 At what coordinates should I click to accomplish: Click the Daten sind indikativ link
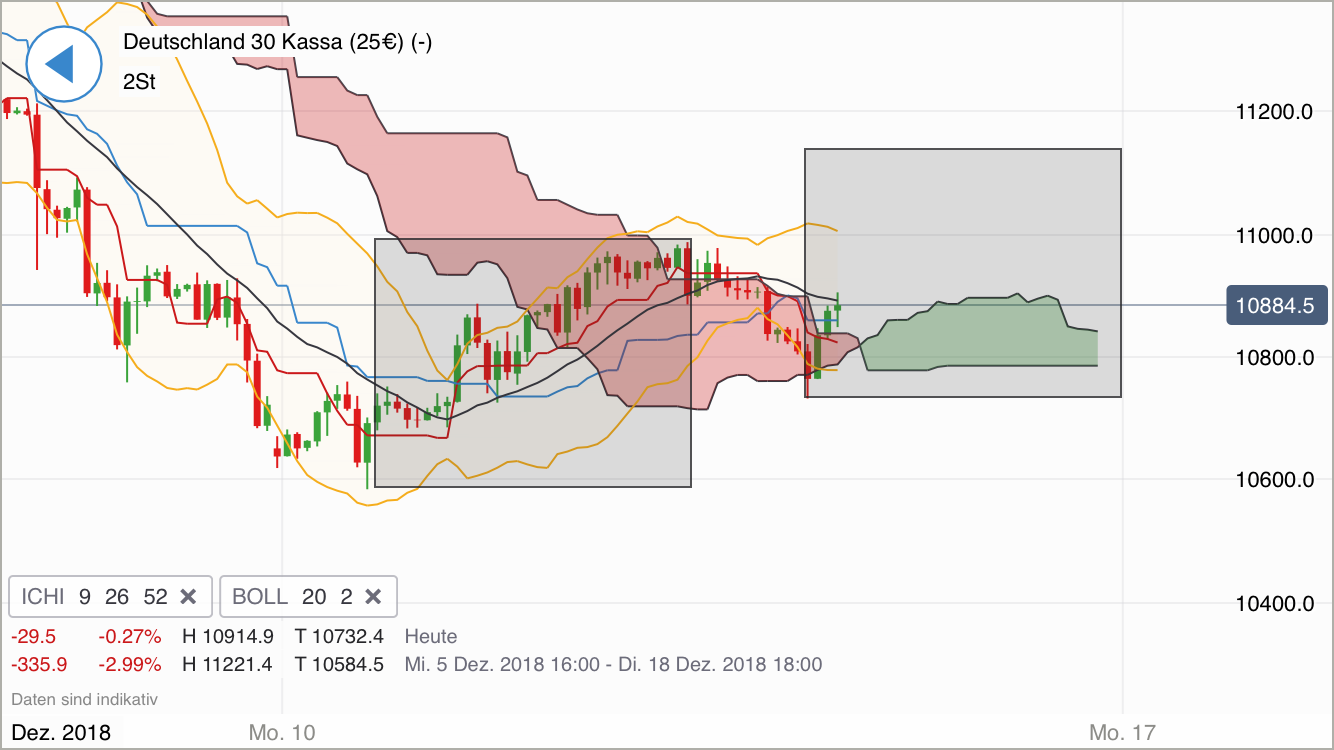(83, 699)
